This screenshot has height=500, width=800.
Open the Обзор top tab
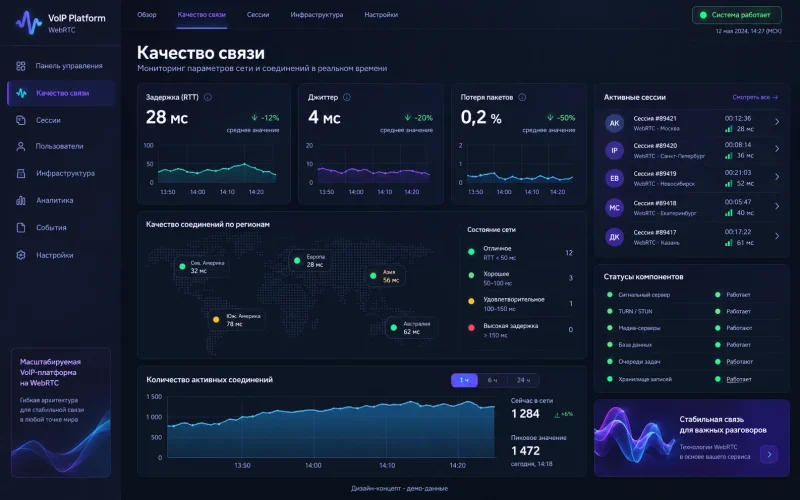coord(147,15)
